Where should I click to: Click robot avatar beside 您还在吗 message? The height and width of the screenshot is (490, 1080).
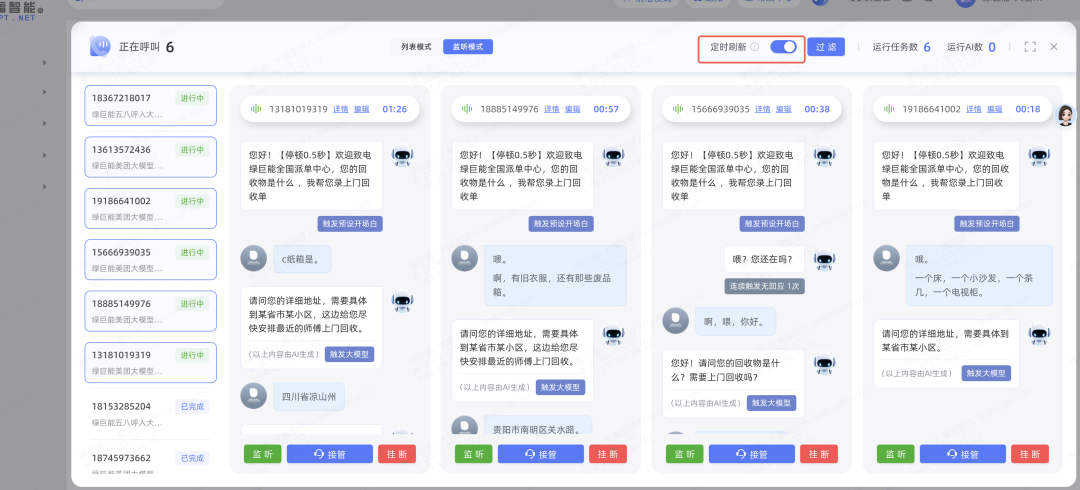pyautogui.click(x=823, y=259)
